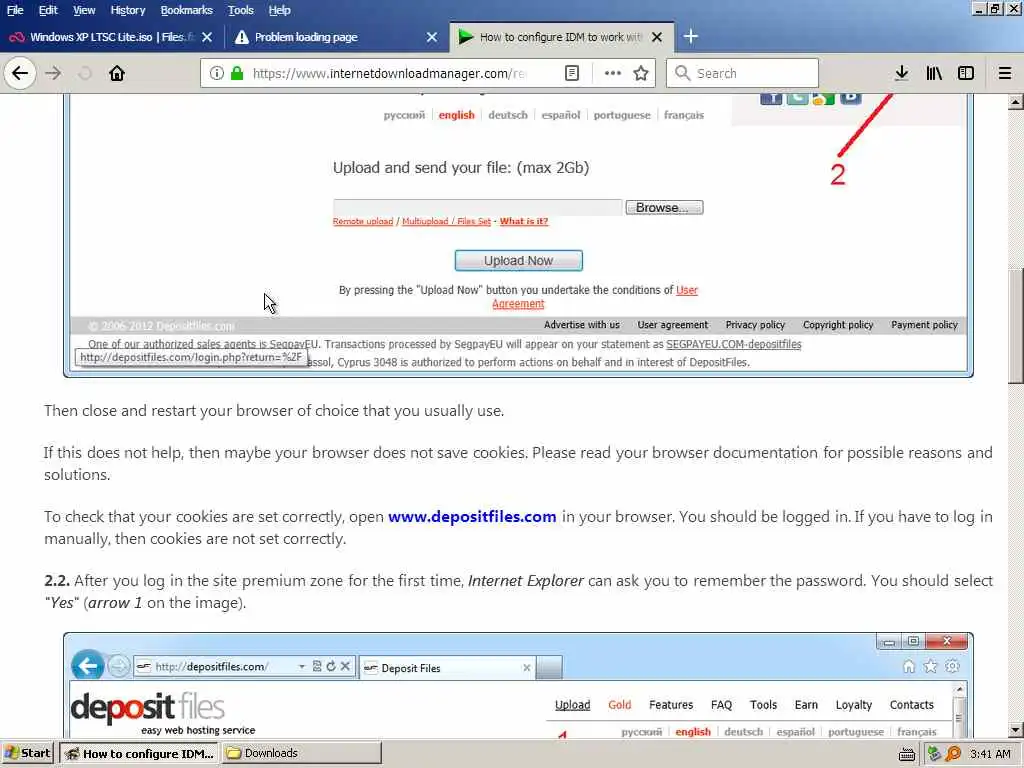
Task: Click the vertical scrollbar thumb
Action: click(1016, 325)
